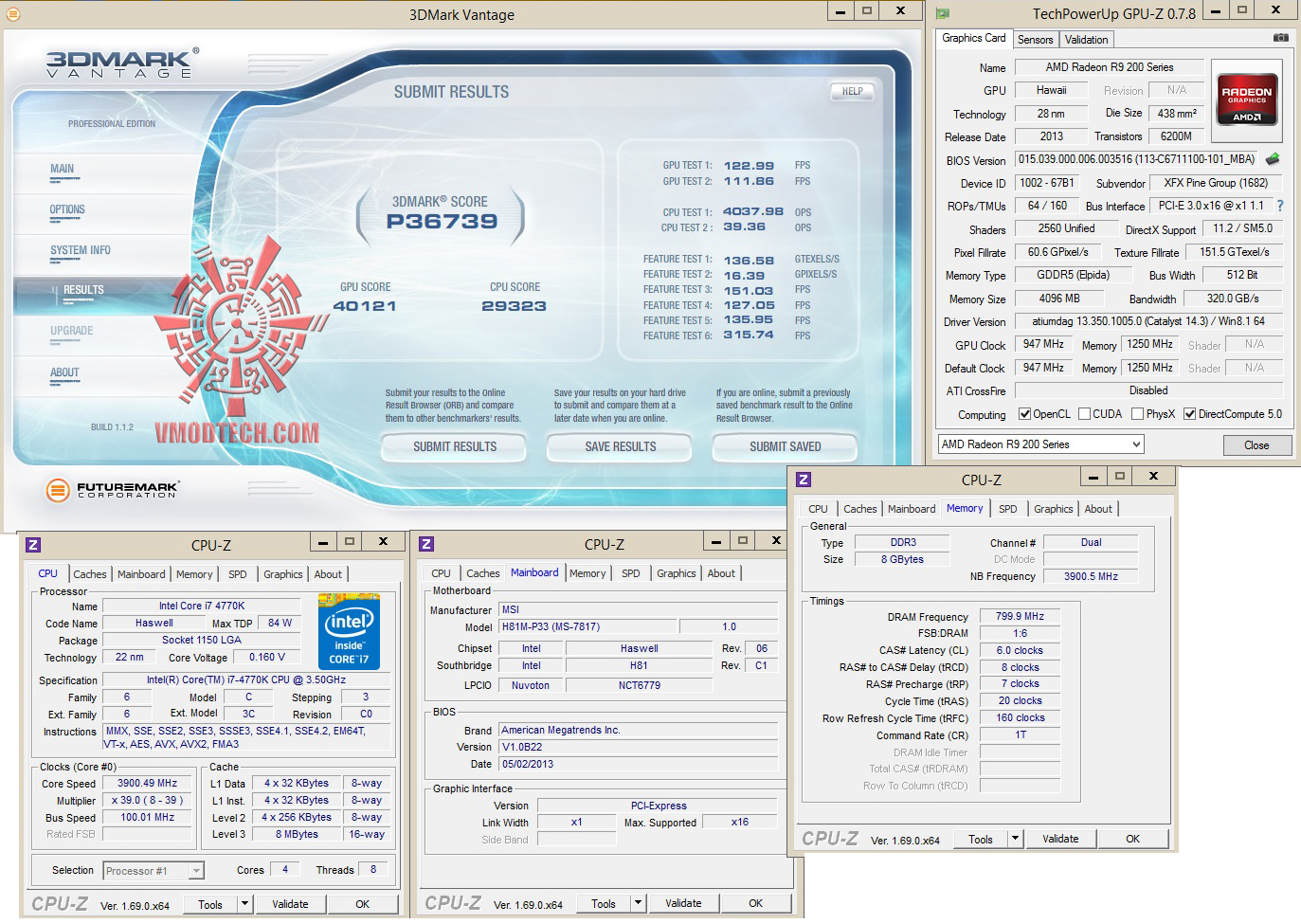Click the GPU score value 40121

point(365,306)
